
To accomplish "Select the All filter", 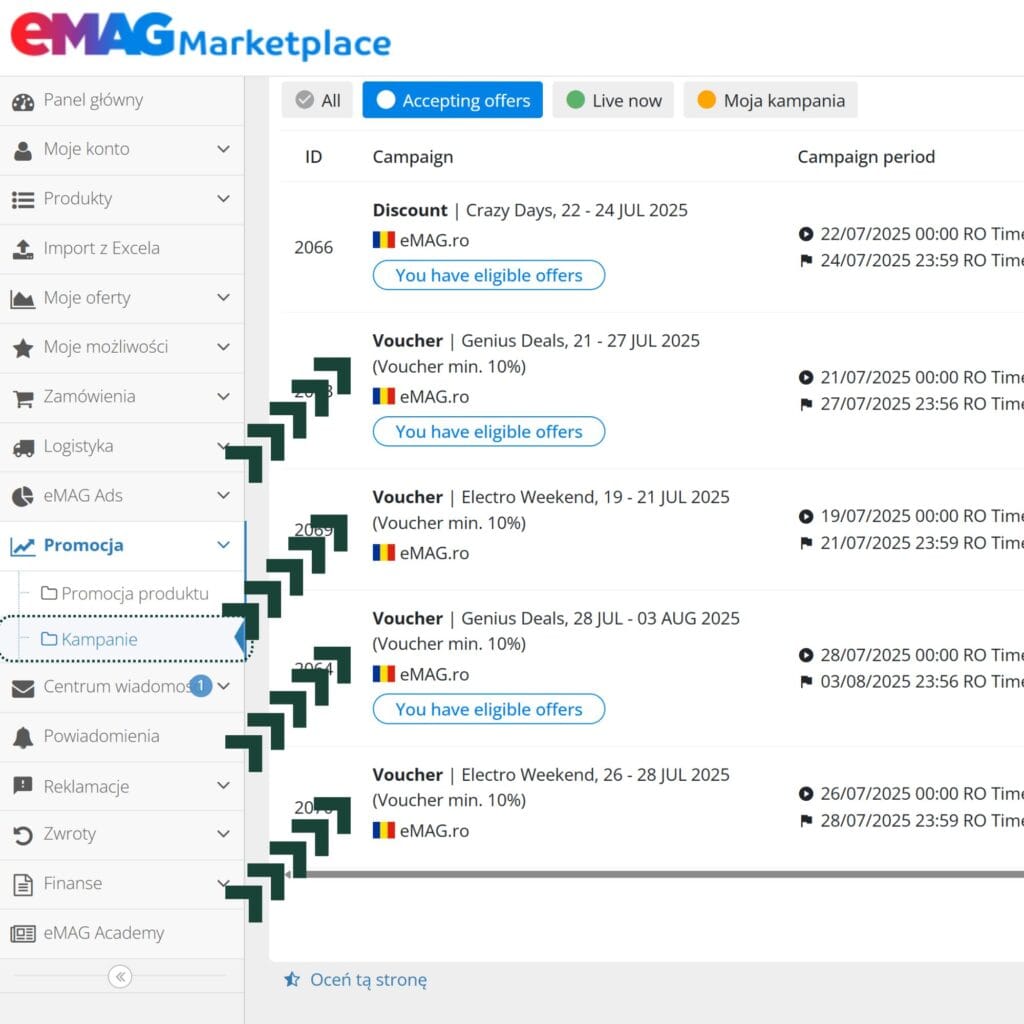I will coord(317,100).
